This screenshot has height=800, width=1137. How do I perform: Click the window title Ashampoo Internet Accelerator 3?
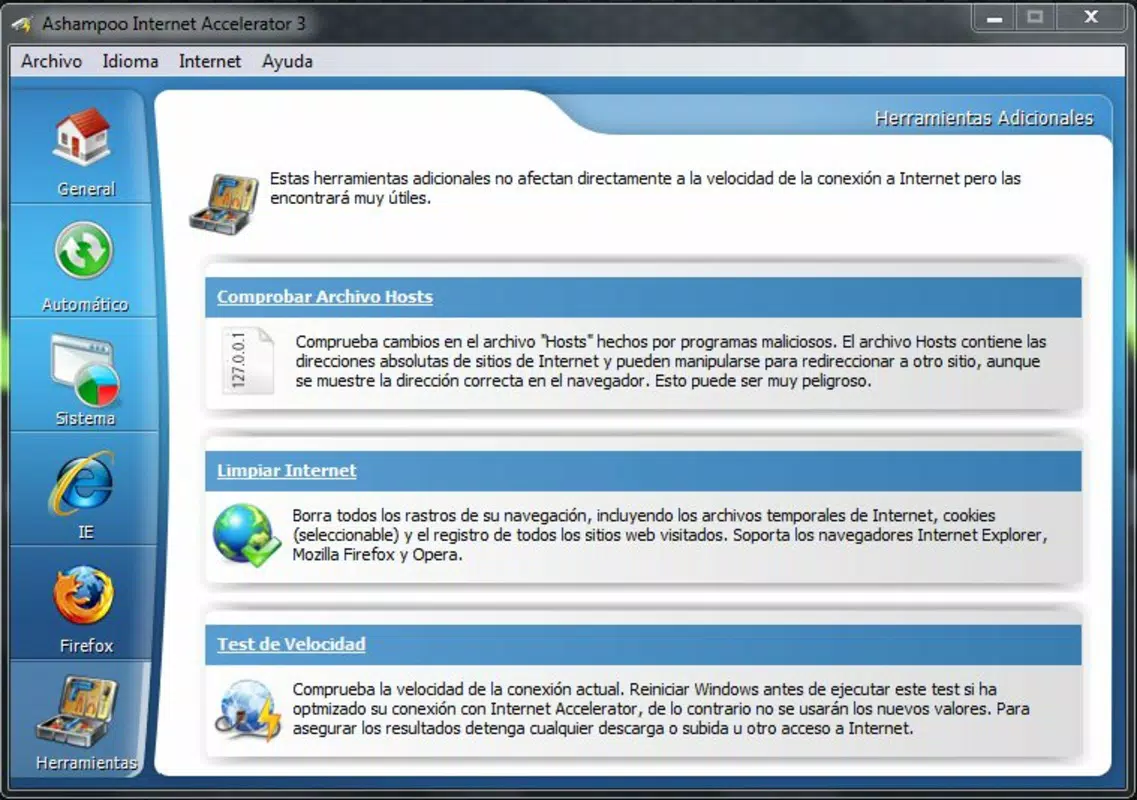pos(173,24)
